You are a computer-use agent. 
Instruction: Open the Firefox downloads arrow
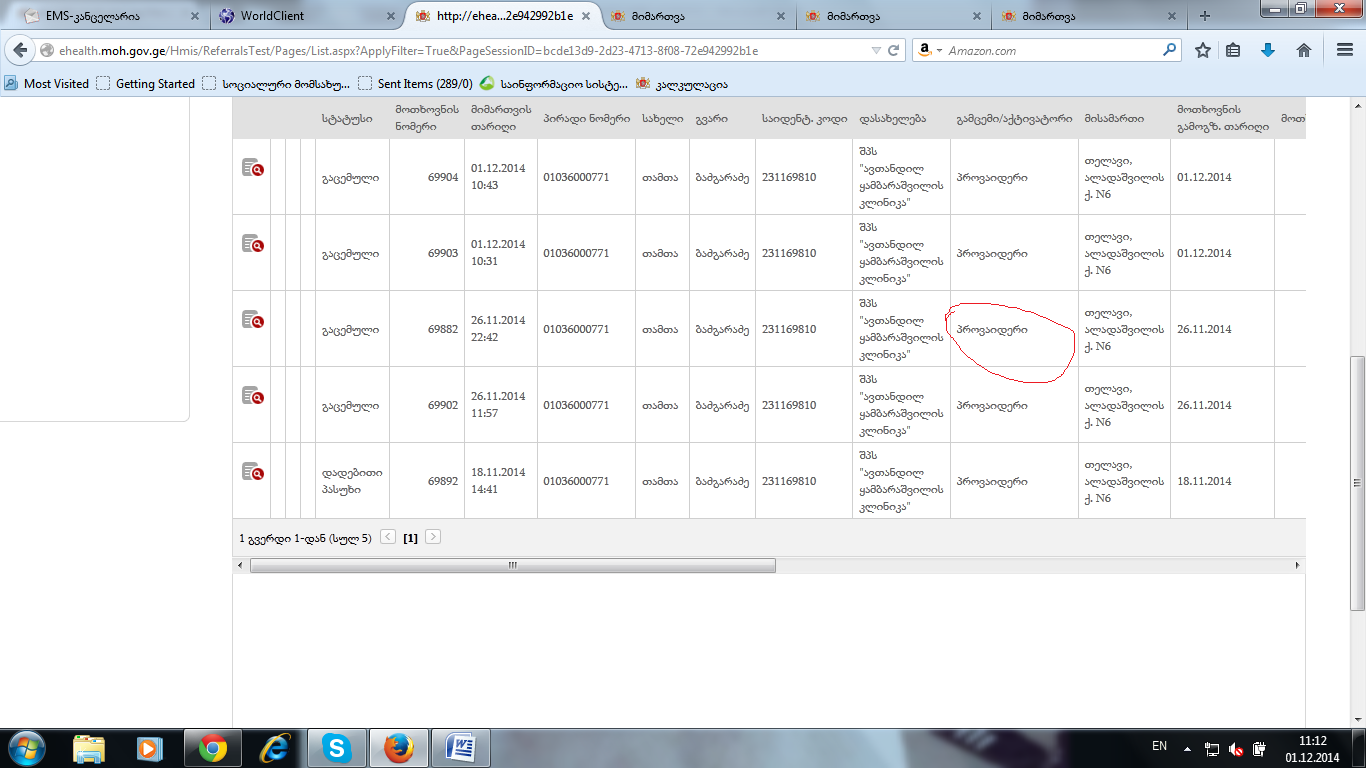[x=1268, y=50]
